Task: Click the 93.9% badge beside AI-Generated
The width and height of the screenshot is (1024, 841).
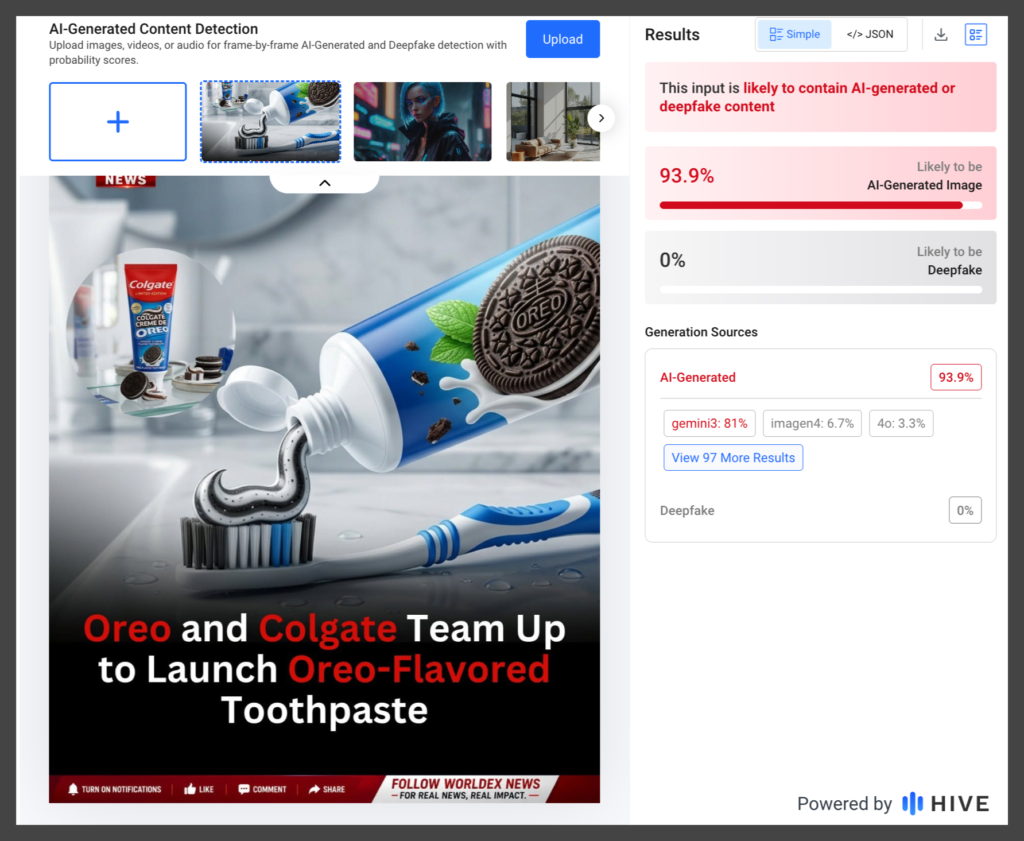Action: pos(955,377)
